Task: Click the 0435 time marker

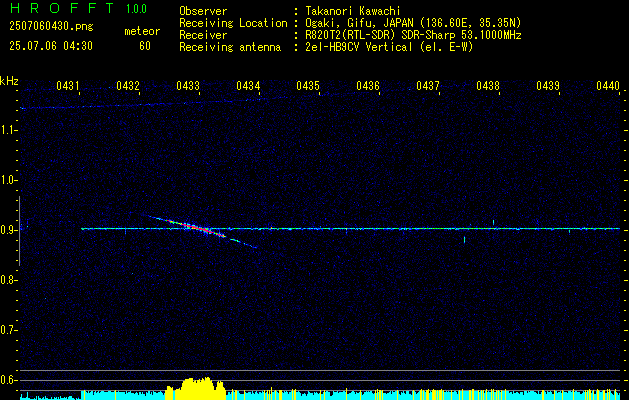Action: (308, 85)
